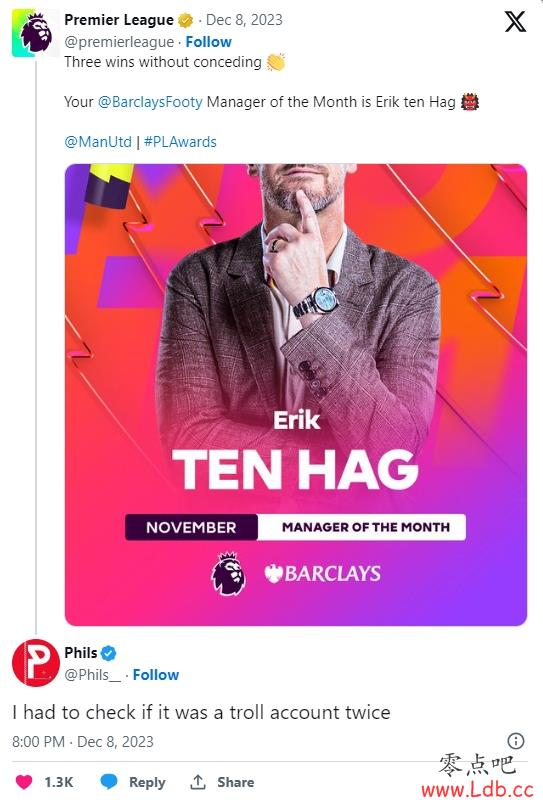Viewport: 543px width, 800px height.
Task: Click the gold verified badge beside Premier League
Action: coord(186,20)
